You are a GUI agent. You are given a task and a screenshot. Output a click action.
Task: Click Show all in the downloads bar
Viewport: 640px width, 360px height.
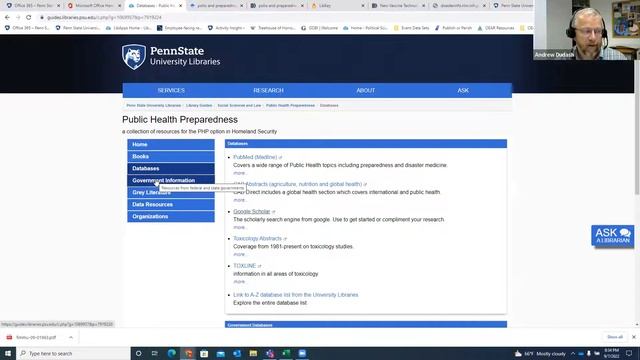[615, 337]
